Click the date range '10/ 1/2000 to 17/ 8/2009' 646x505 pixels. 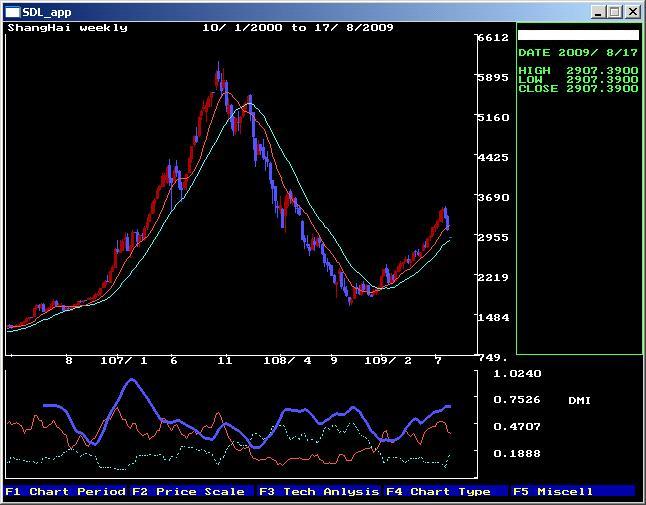point(298,28)
